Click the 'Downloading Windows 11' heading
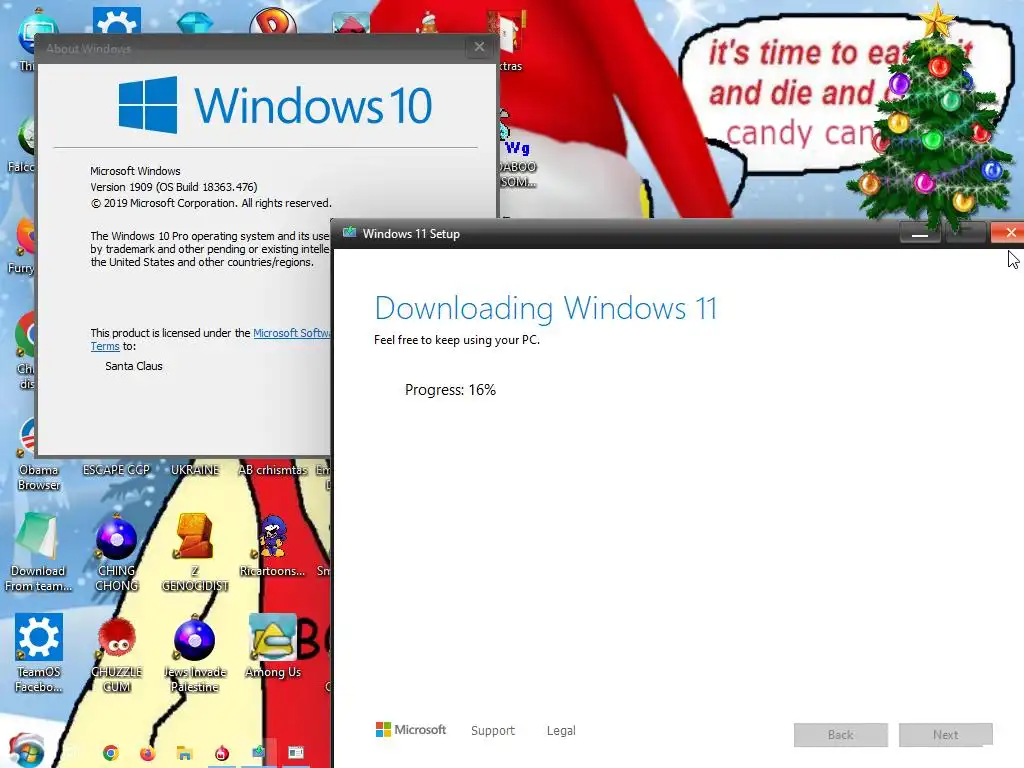The height and width of the screenshot is (768, 1024). [545, 308]
